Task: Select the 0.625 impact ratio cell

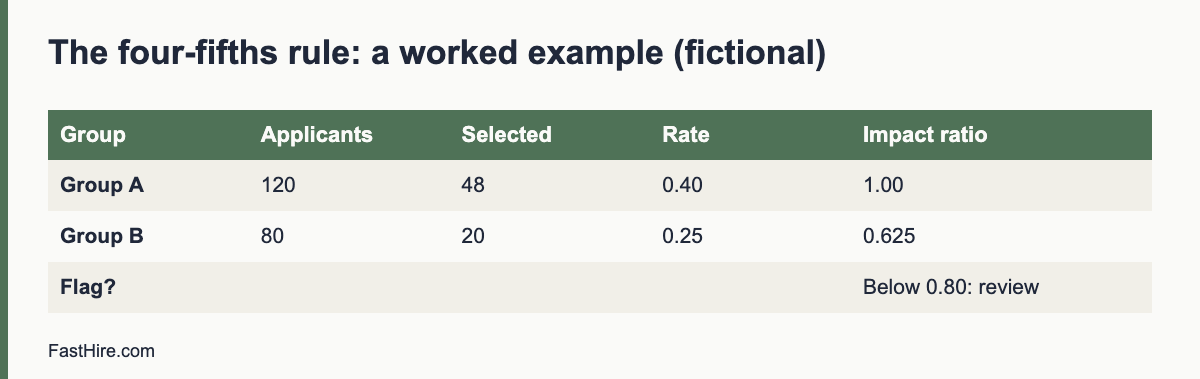Action: coord(889,236)
